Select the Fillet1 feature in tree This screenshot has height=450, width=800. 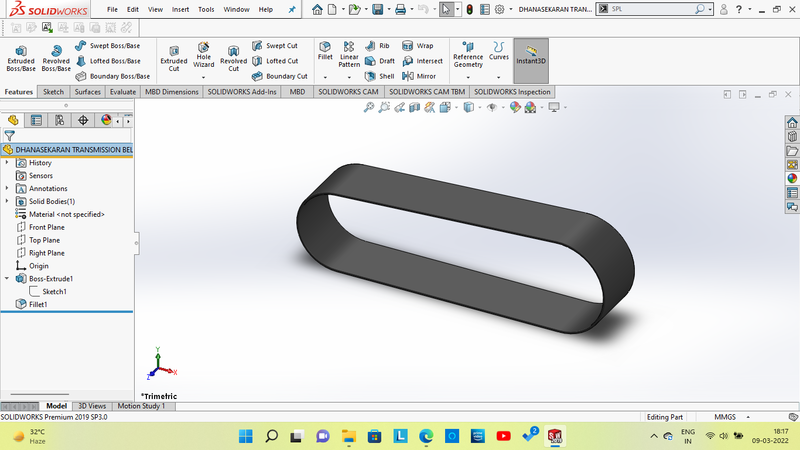(x=38, y=304)
